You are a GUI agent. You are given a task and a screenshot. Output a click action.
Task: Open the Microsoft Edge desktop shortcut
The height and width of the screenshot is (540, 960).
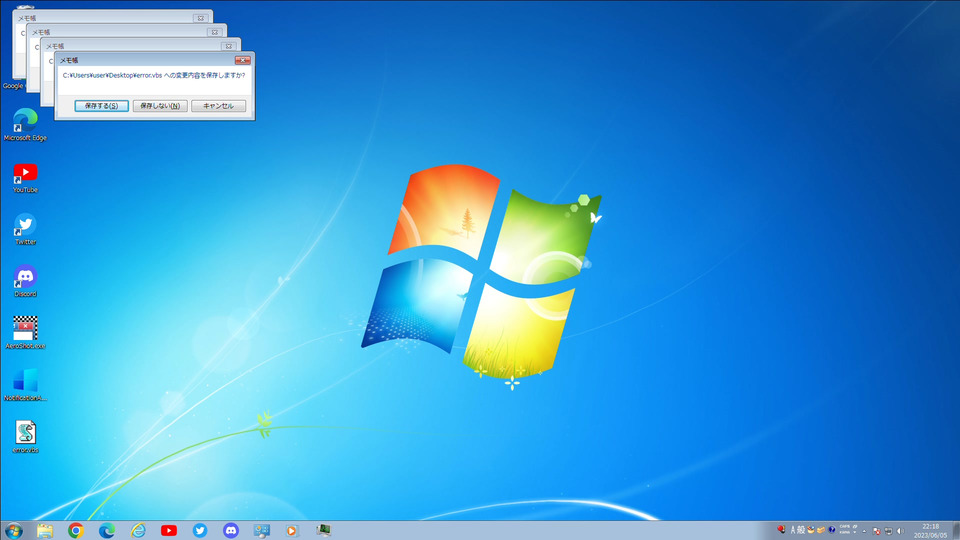[25, 125]
